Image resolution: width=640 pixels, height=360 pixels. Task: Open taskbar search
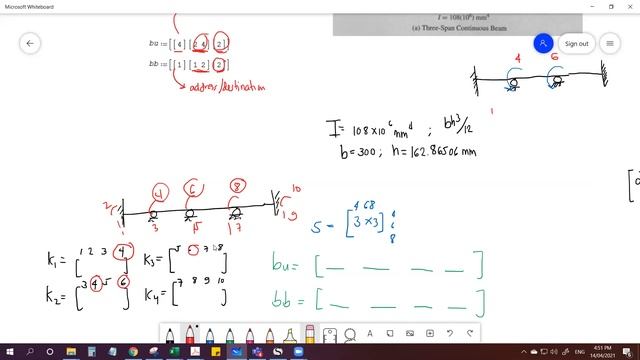pos(30,351)
